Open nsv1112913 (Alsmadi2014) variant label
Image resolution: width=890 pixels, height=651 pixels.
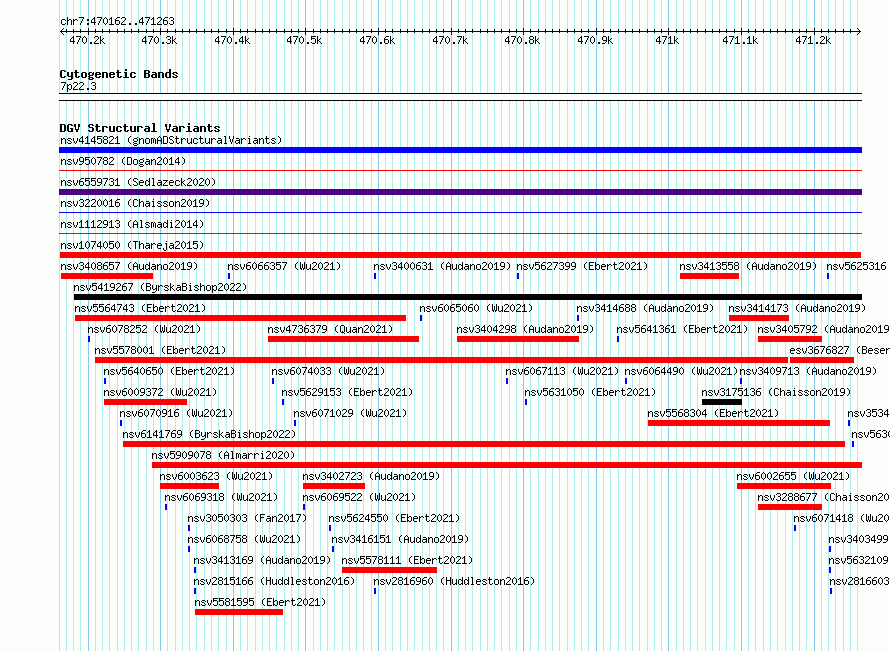pos(132,224)
